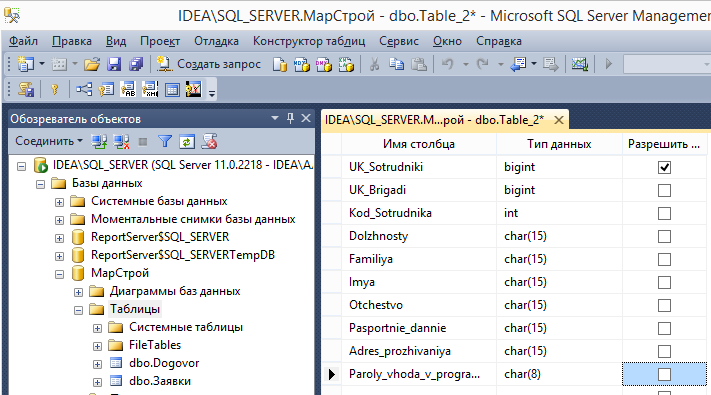Image resolution: width=711 pixels, height=395 pixels.
Task: Check allow nulls for Pasportnie_dannie
Action: (x=664, y=328)
